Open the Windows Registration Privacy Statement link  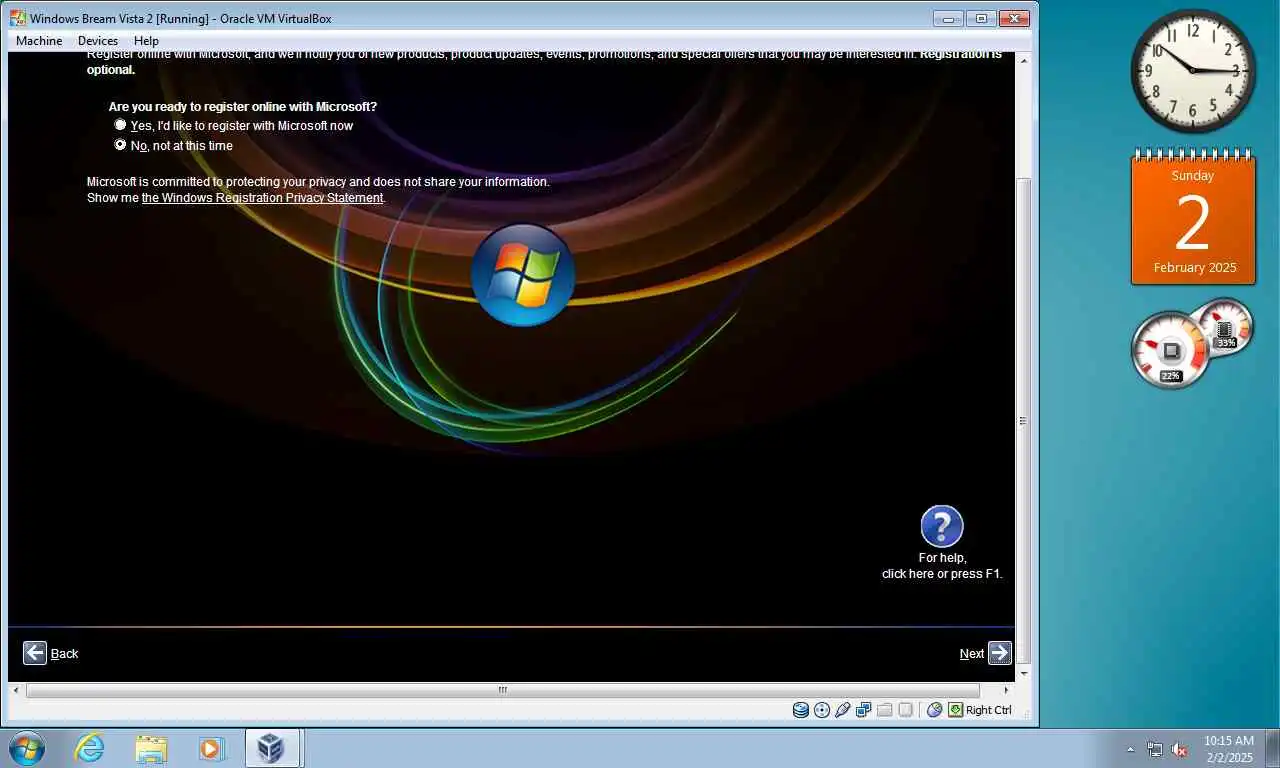pos(263,198)
